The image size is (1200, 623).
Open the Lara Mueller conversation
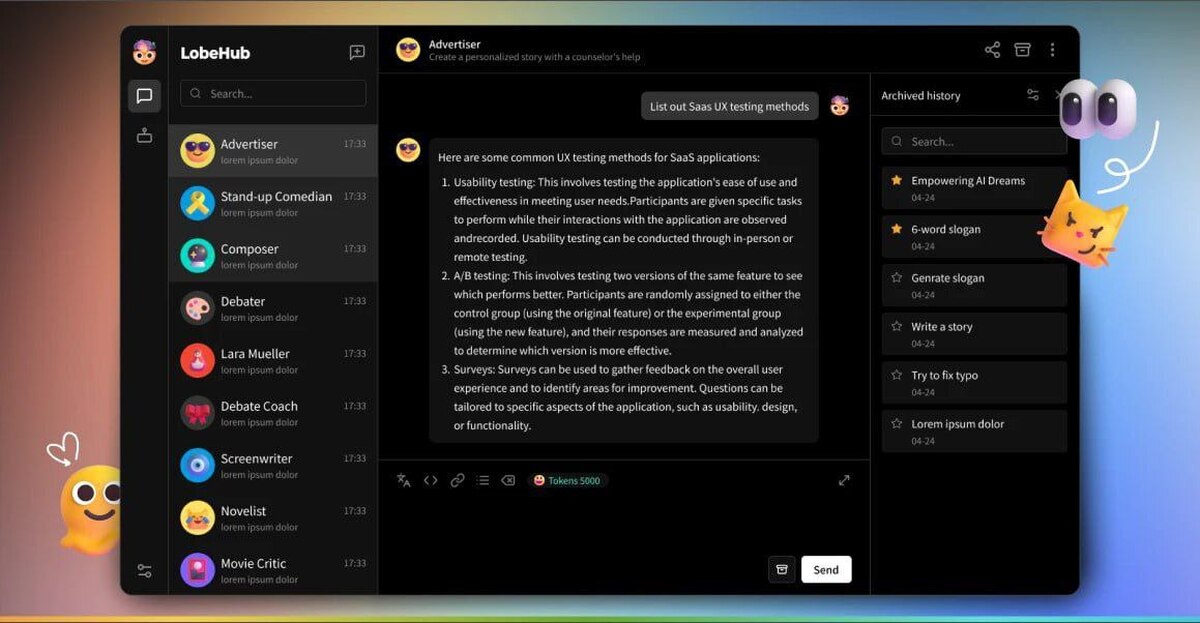[x=273, y=361]
